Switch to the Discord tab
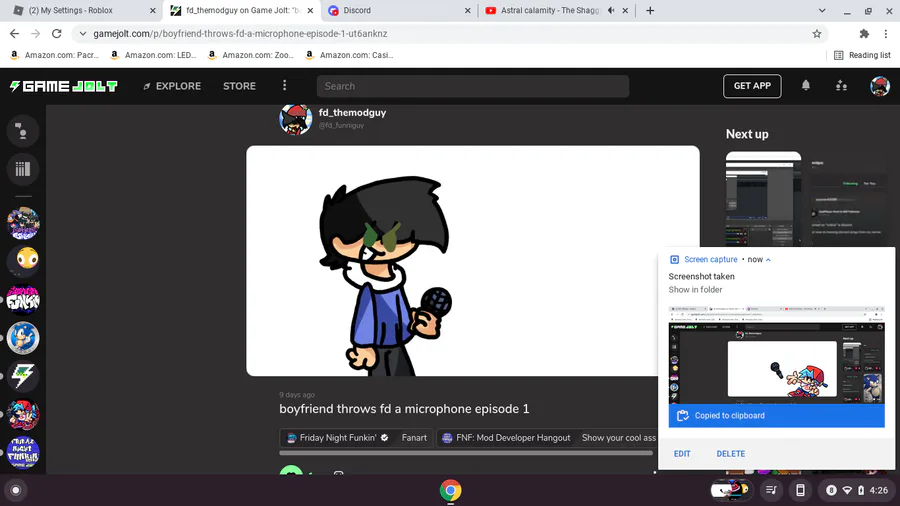900x506 pixels. pos(399,10)
